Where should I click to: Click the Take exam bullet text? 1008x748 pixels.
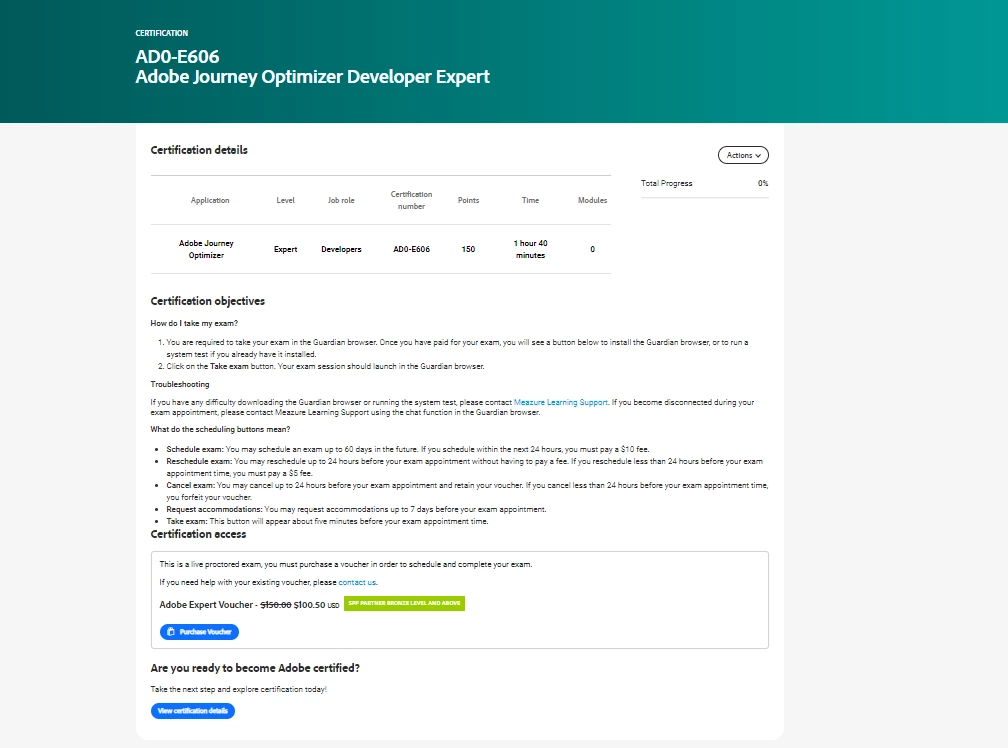click(x=327, y=521)
